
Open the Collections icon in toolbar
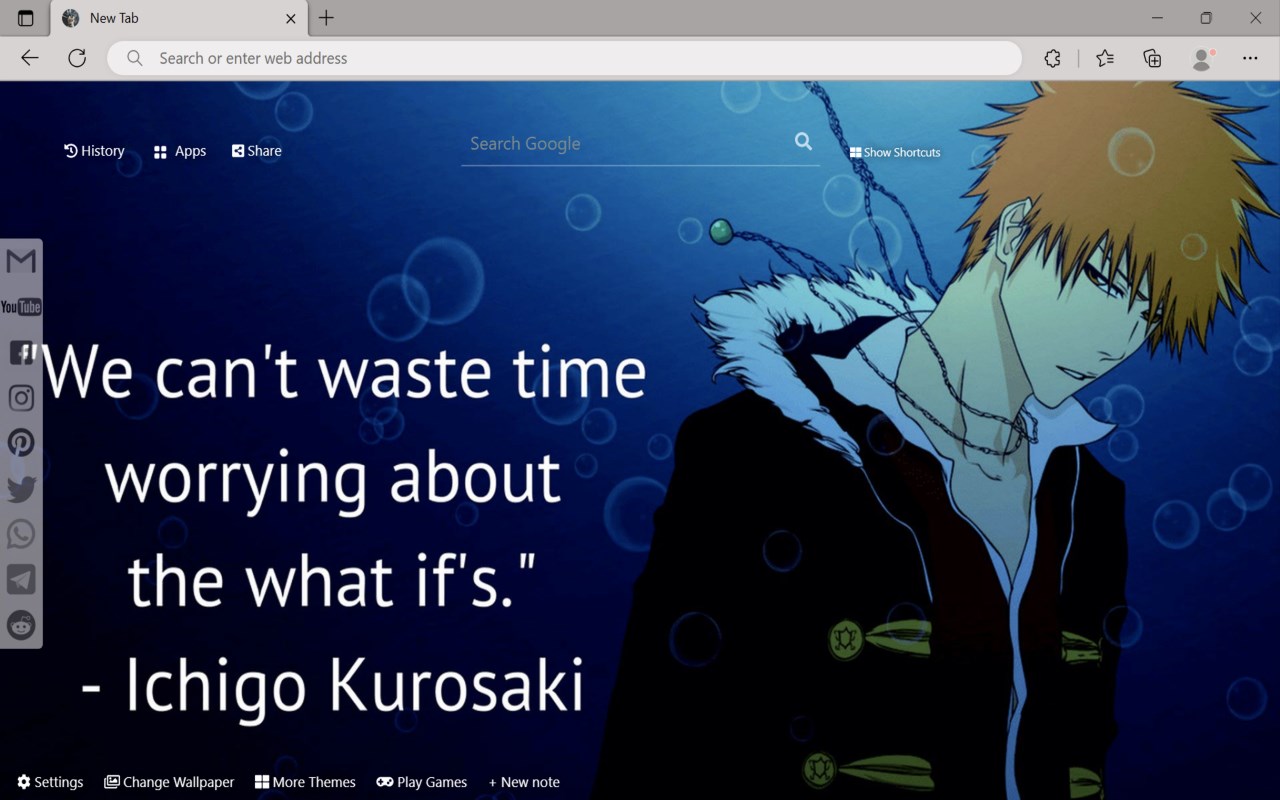coord(1152,58)
